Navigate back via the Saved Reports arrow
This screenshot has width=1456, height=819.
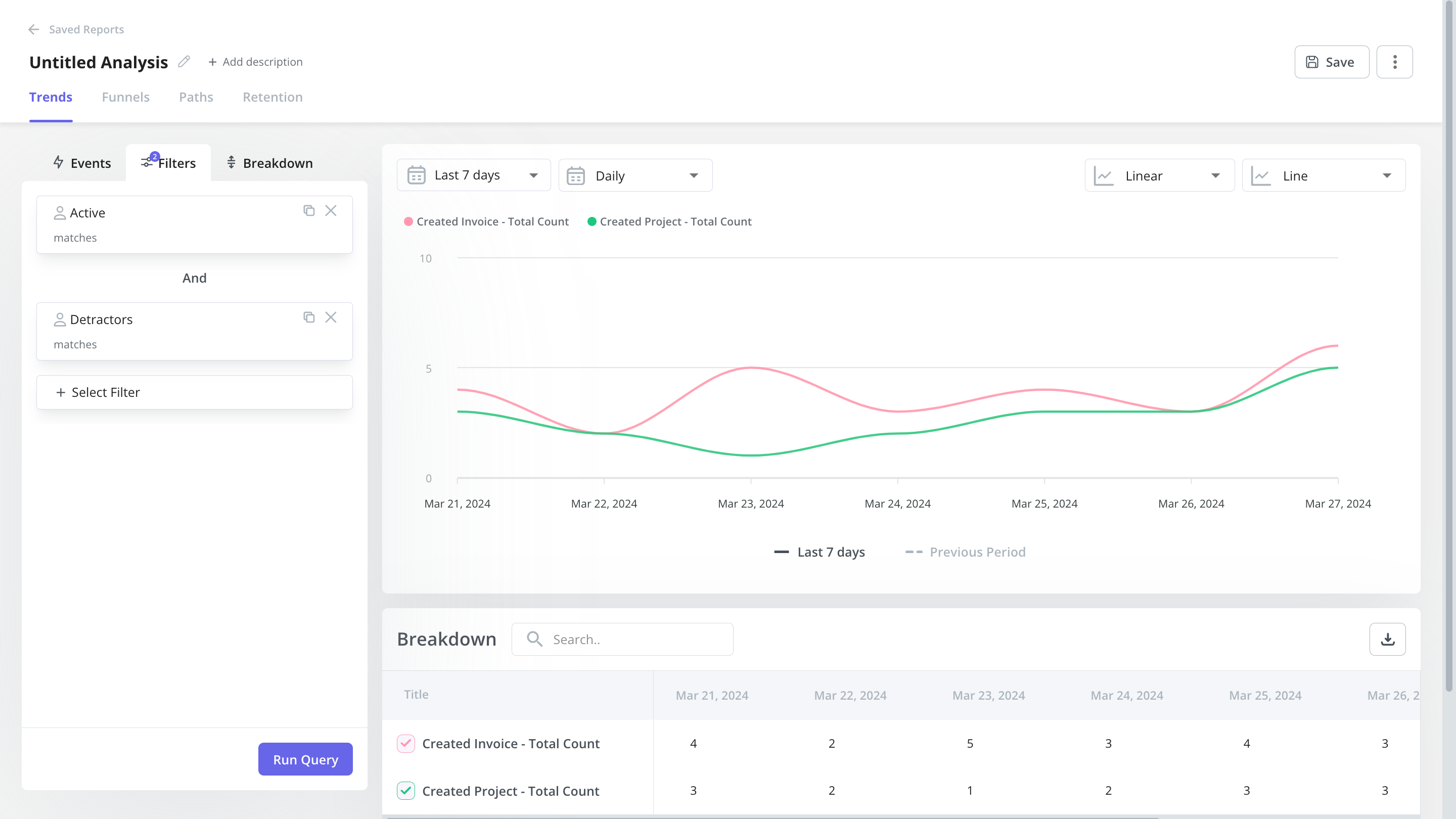33,29
